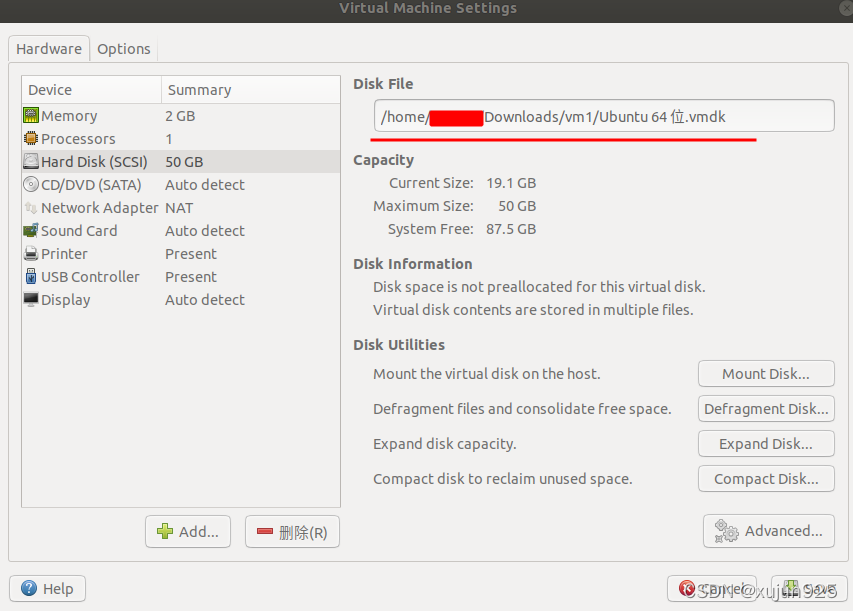Click the Add... device button
Screen dimensions: 853x611
(x=188, y=531)
